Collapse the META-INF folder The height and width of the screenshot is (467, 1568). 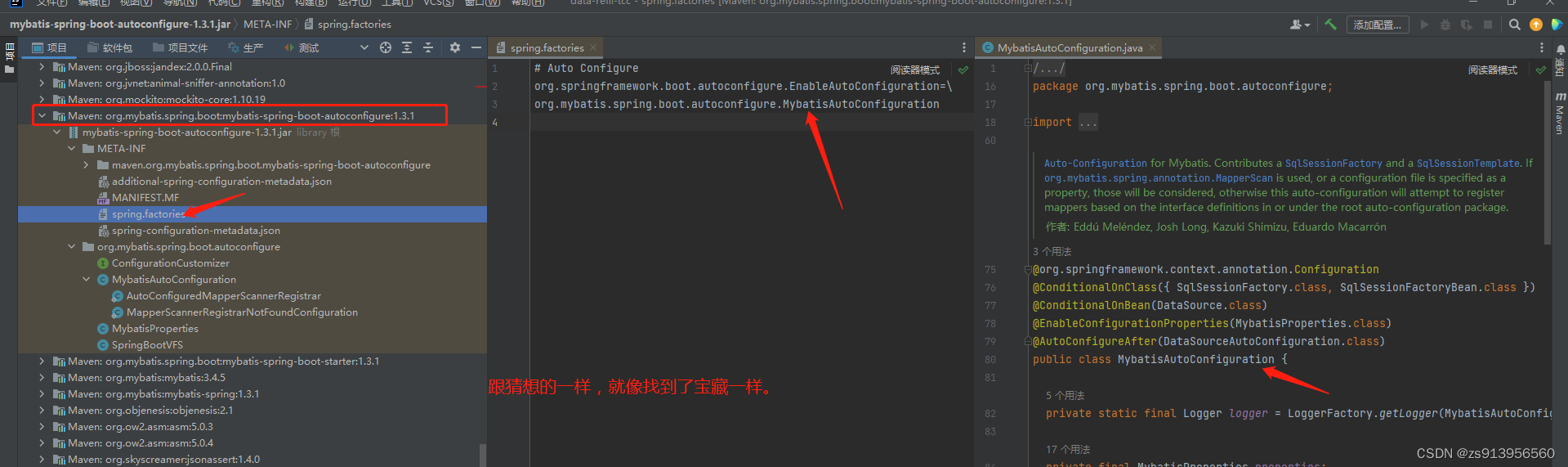tap(71, 148)
